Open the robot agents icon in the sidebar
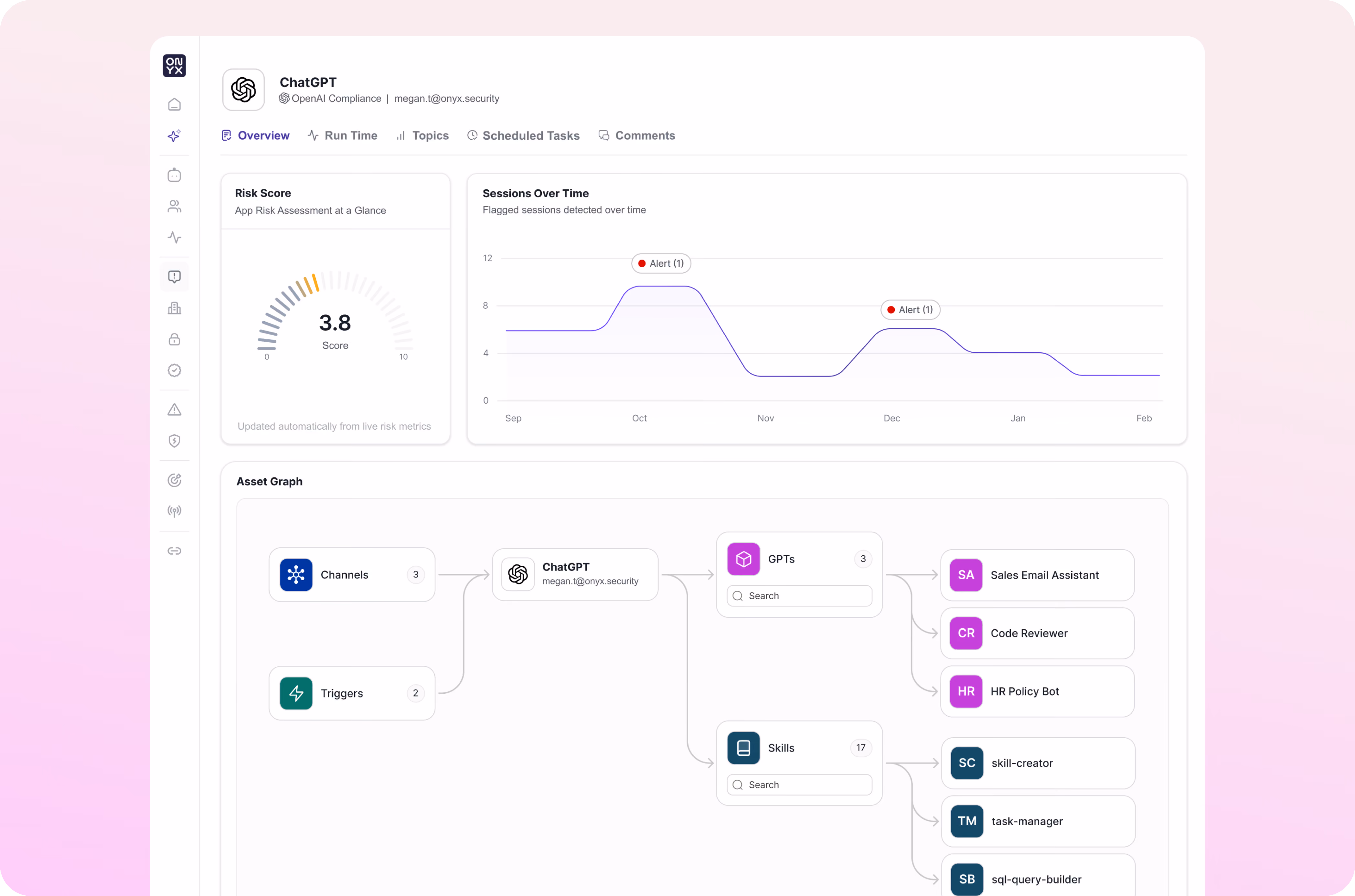Viewport: 1355px width, 896px height. (x=174, y=175)
